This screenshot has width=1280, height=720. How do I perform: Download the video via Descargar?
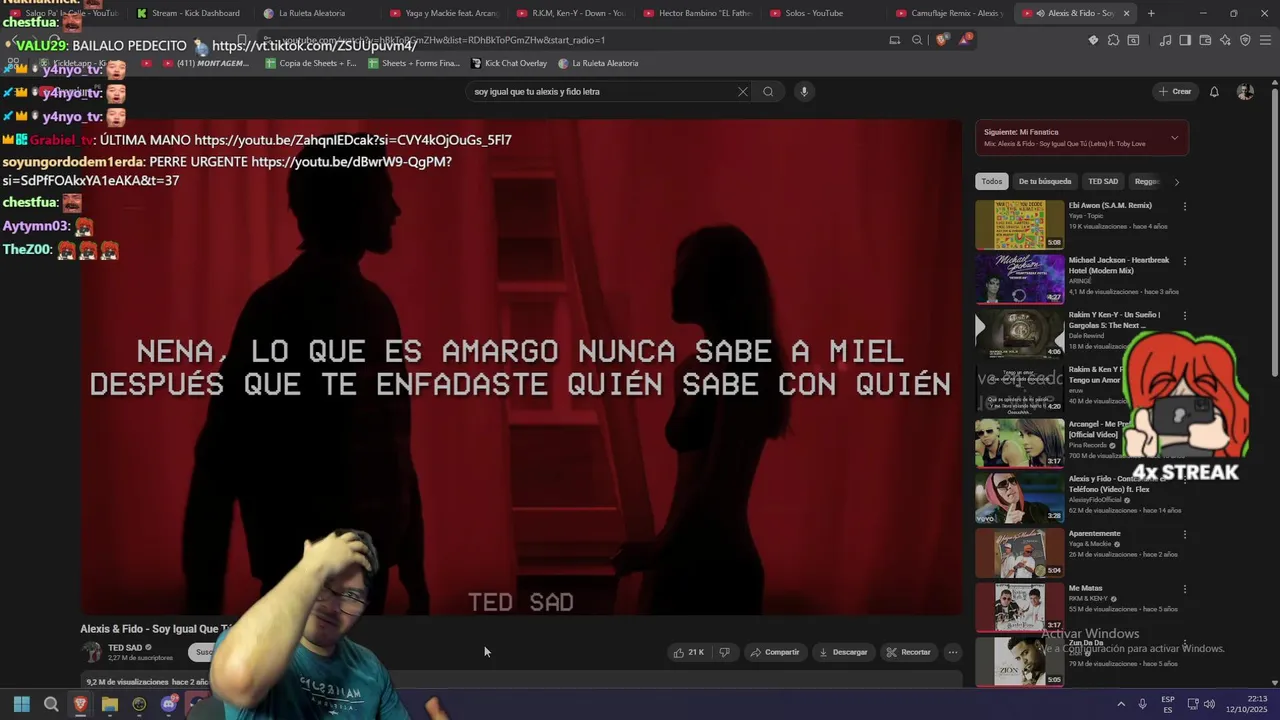[843, 652]
